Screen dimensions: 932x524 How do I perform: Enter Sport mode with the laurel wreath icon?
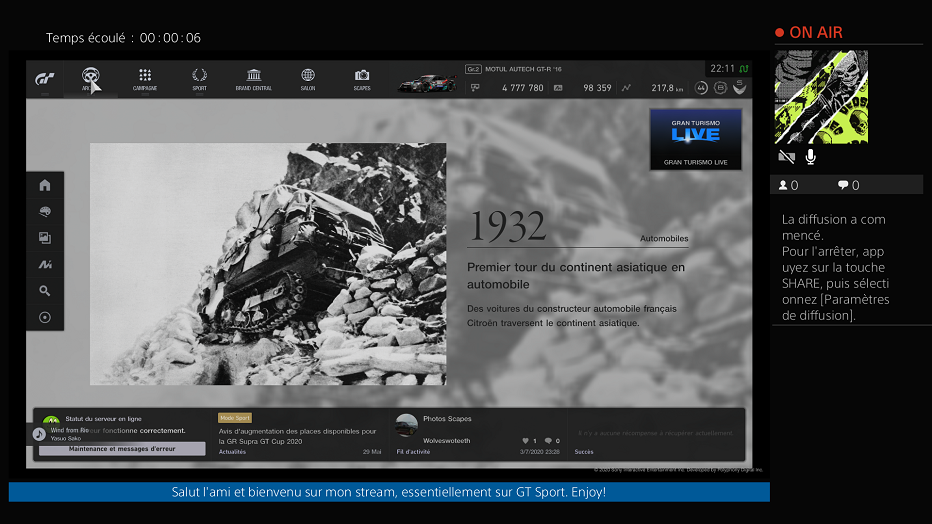tap(199, 79)
